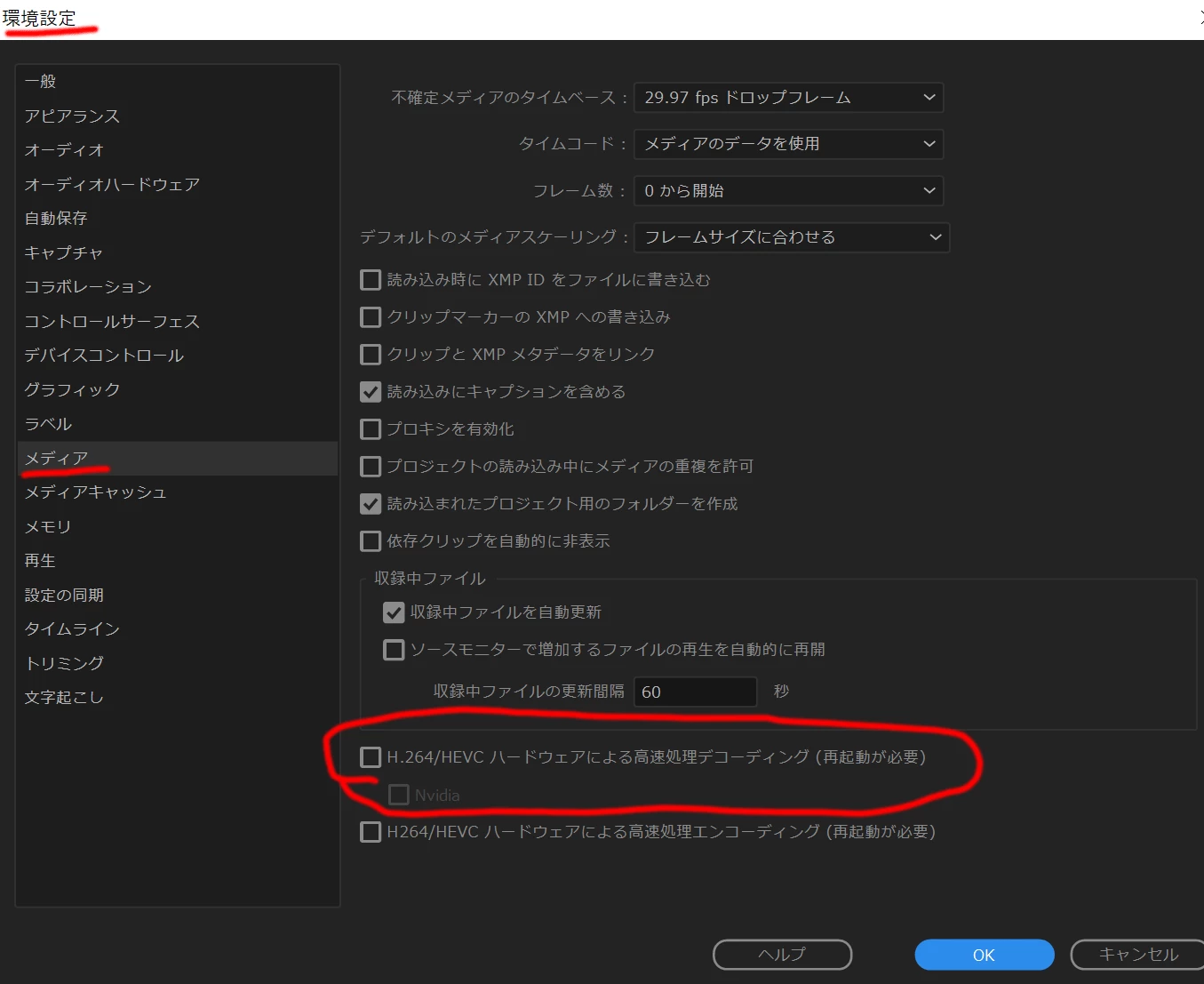This screenshot has width=1204, height=984.
Task: Select 自動保存 in the sidebar
Action: pyautogui.click(x=178, y=219)
